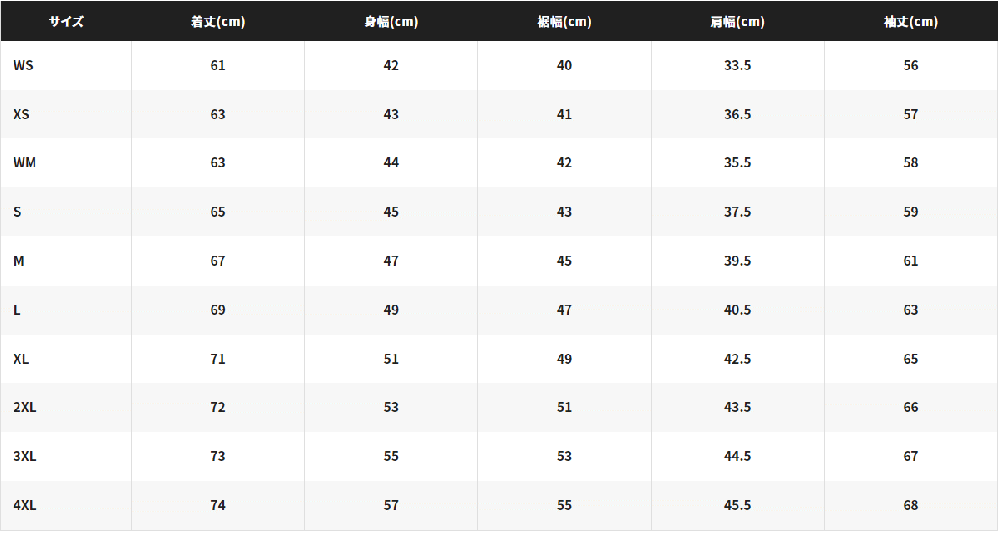Select the 2XL size row label

point(25,407)
